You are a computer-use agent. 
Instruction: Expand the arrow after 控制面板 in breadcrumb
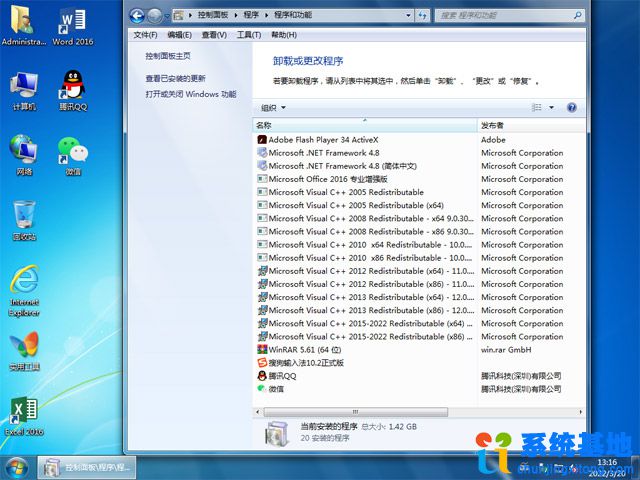pyautogui.click(x=236, y=16)
